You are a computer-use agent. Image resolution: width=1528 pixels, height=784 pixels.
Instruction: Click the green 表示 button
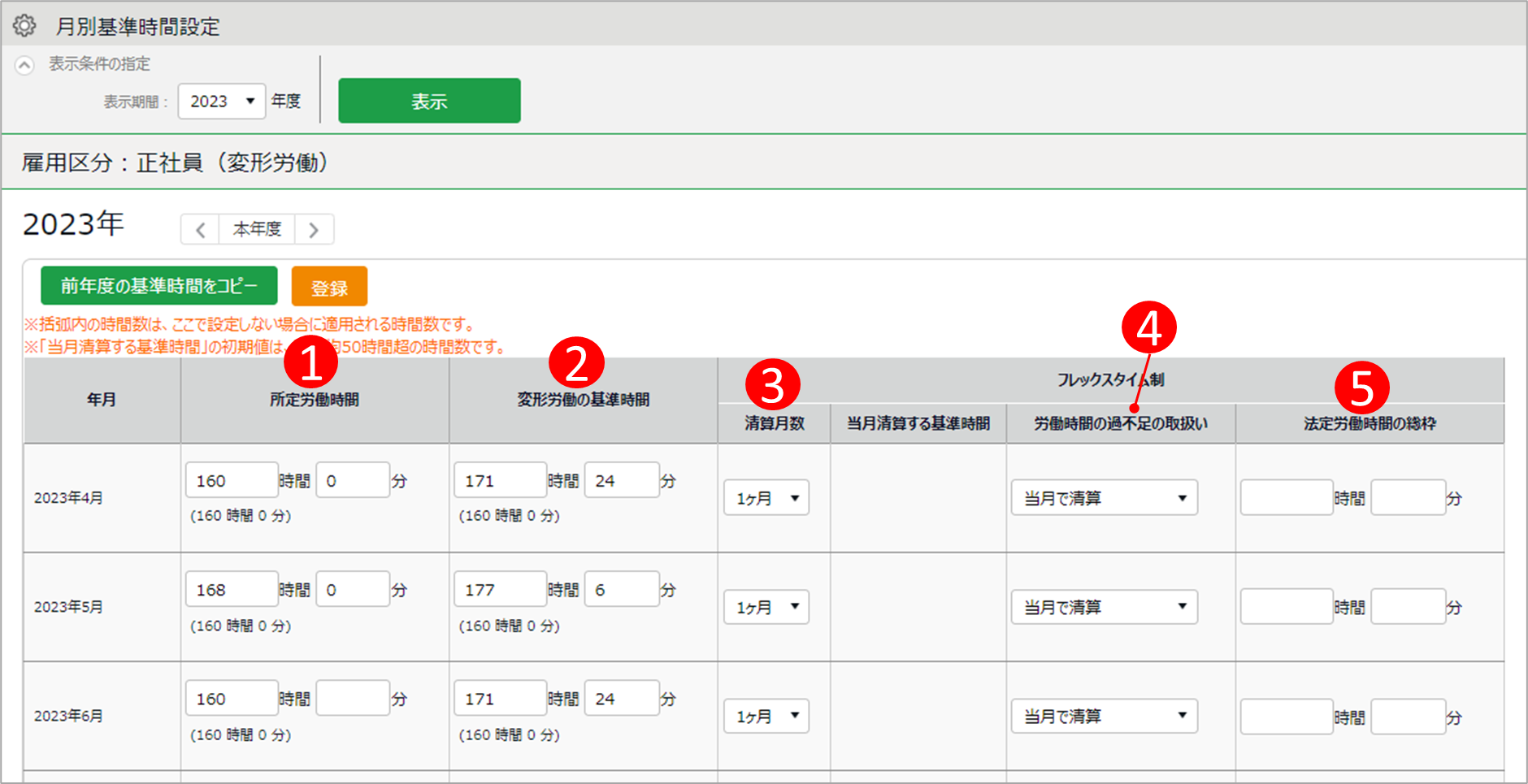(x=429, y=102)
